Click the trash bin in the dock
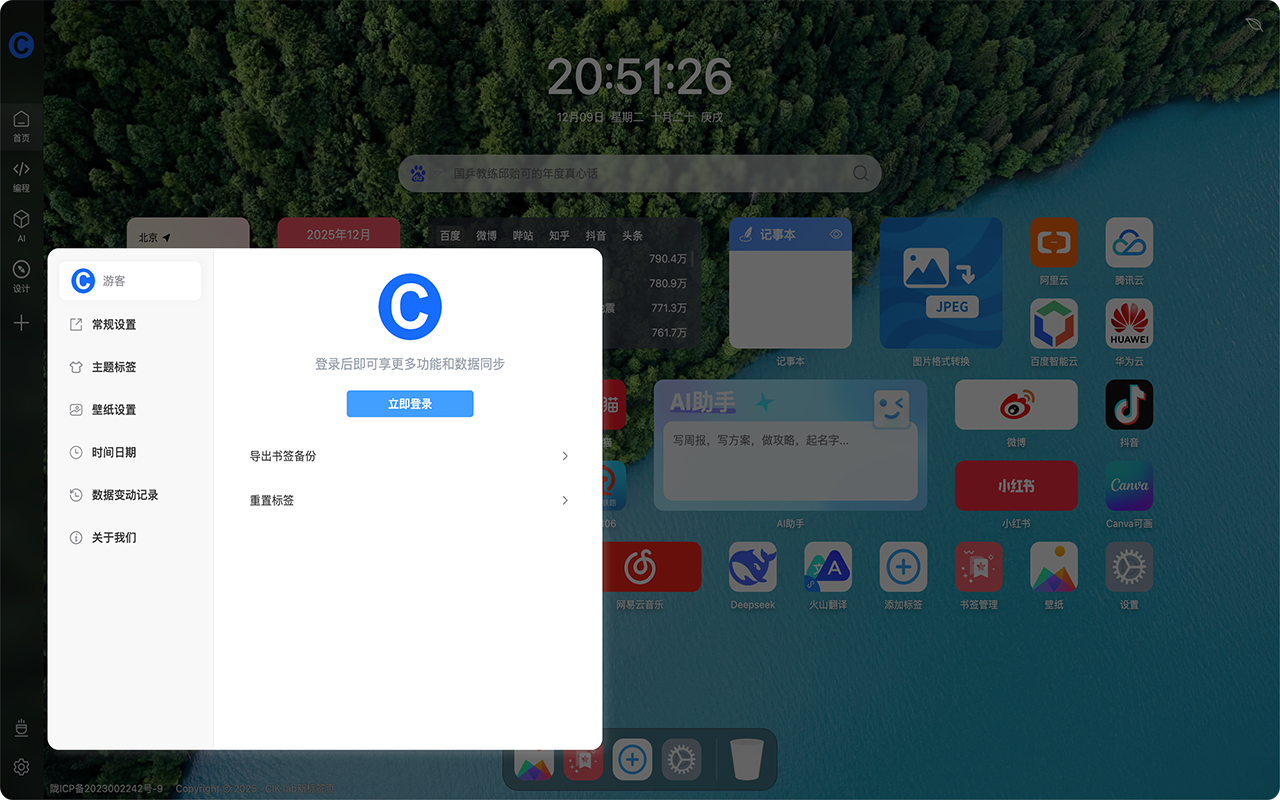 pos(746,759)
